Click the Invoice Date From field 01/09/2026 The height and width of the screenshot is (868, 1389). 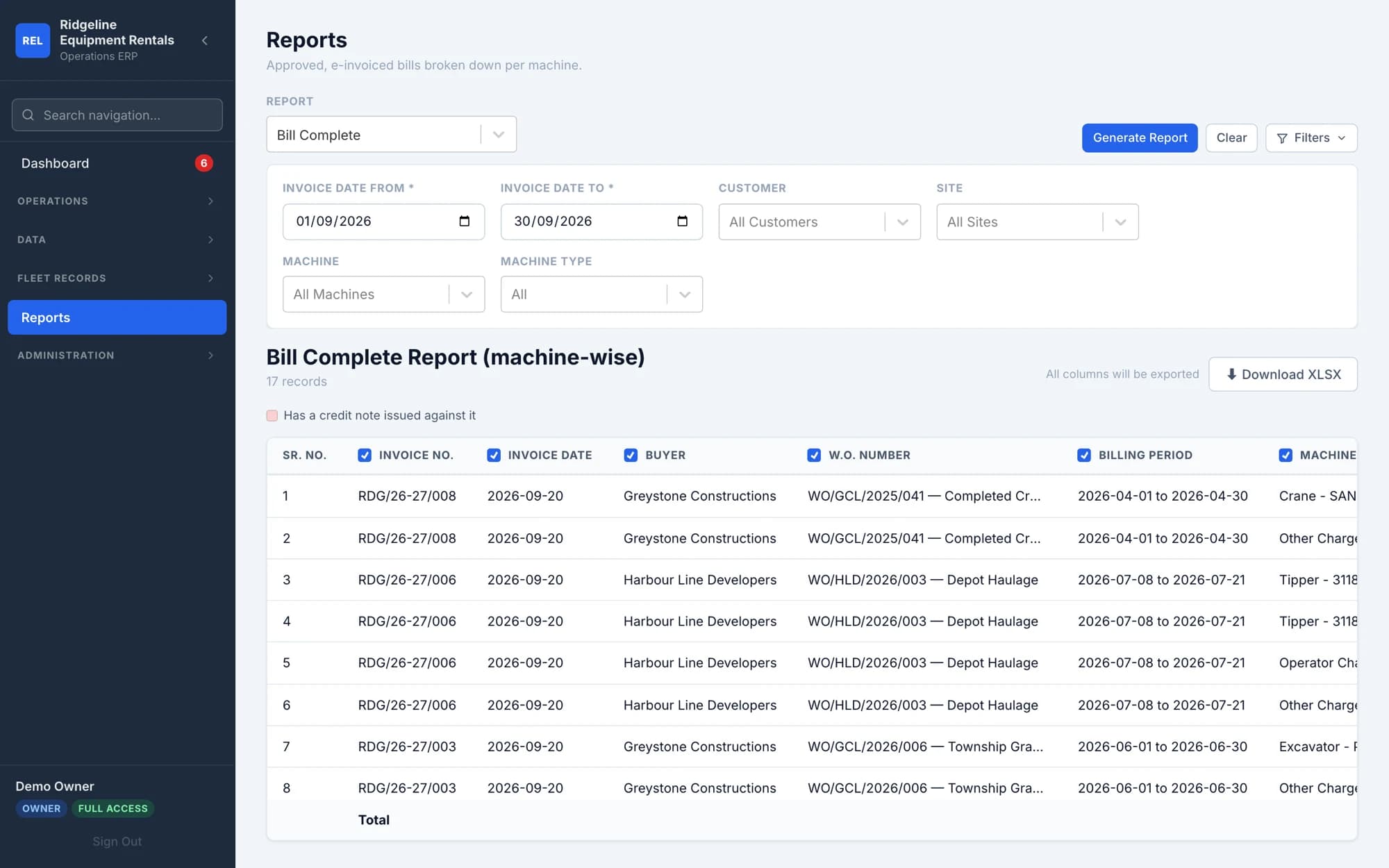coord(383,222)
